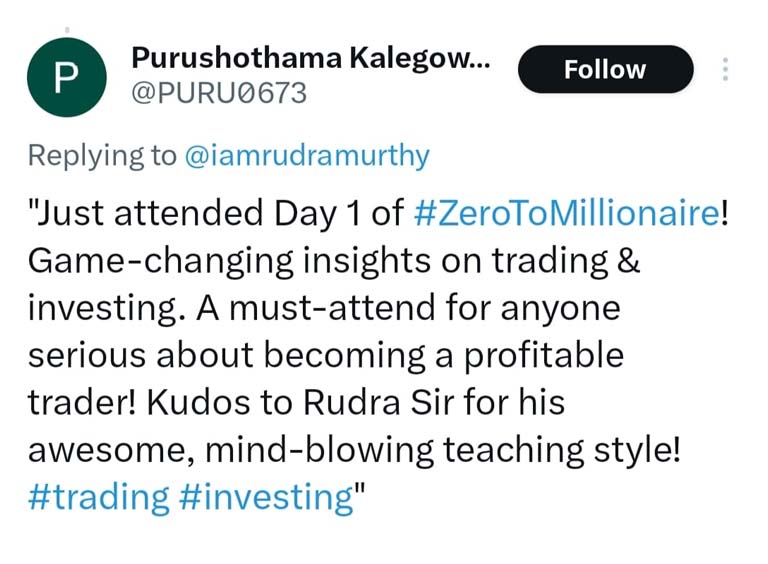Visit the @iamrudramurthy profile link

[x=307, y=155]
